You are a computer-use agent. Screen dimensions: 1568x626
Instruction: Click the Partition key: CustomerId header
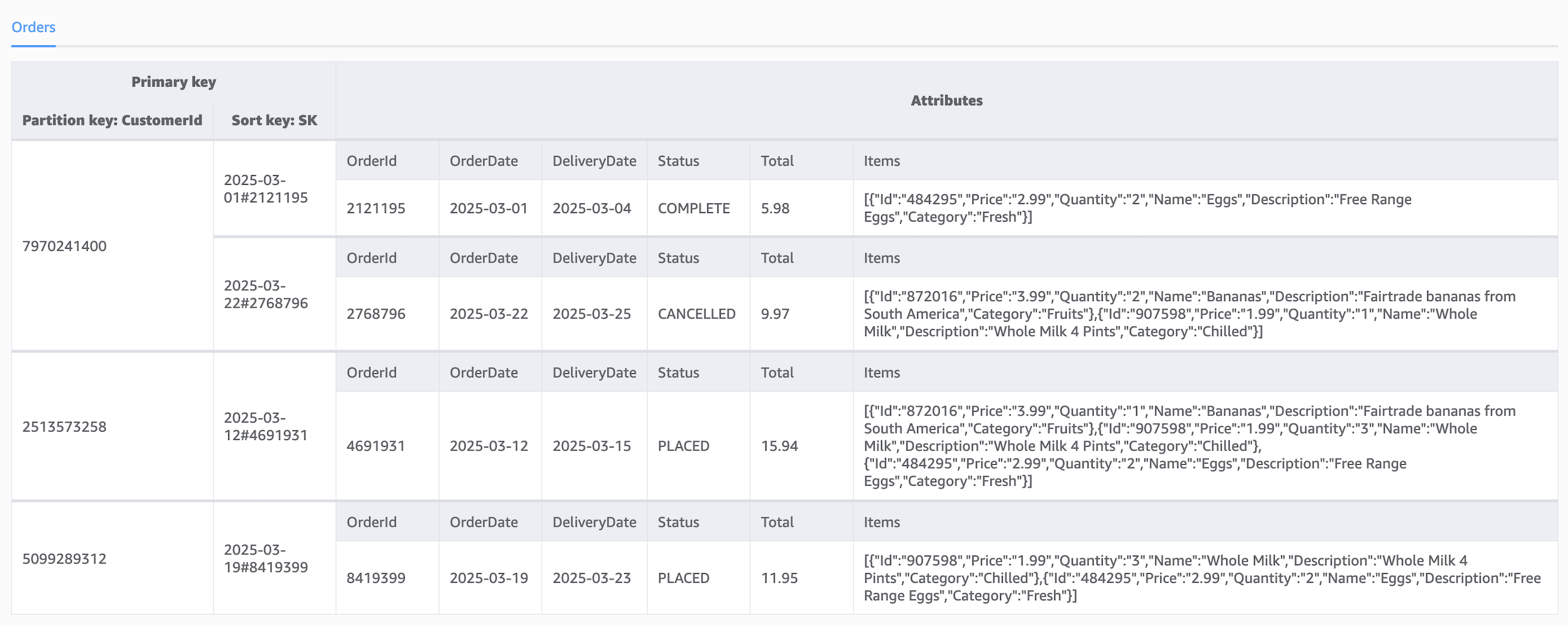click(x=112, y=120)
